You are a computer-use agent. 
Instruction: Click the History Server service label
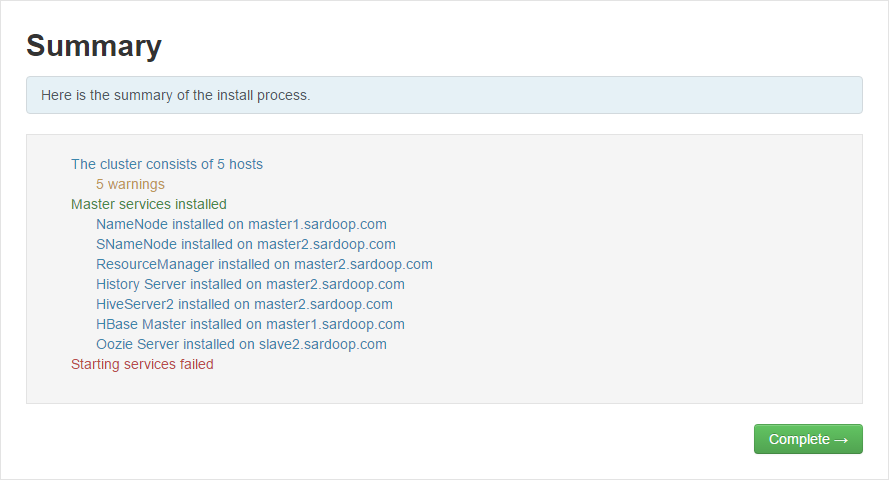(x=141, y=284)
